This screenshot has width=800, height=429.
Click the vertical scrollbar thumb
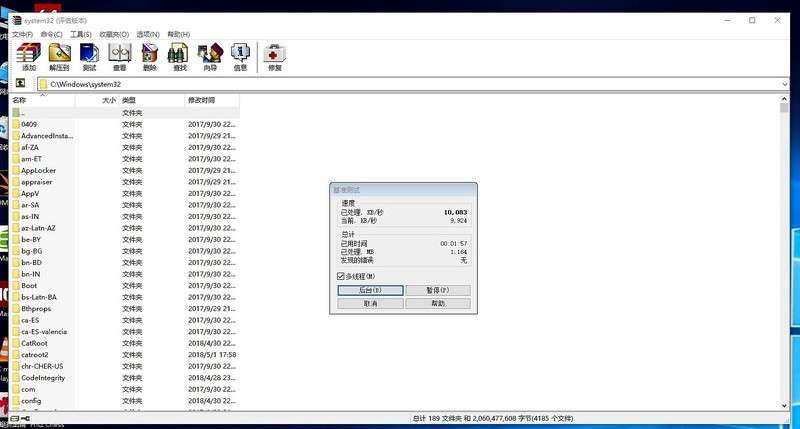coord(784,108)
